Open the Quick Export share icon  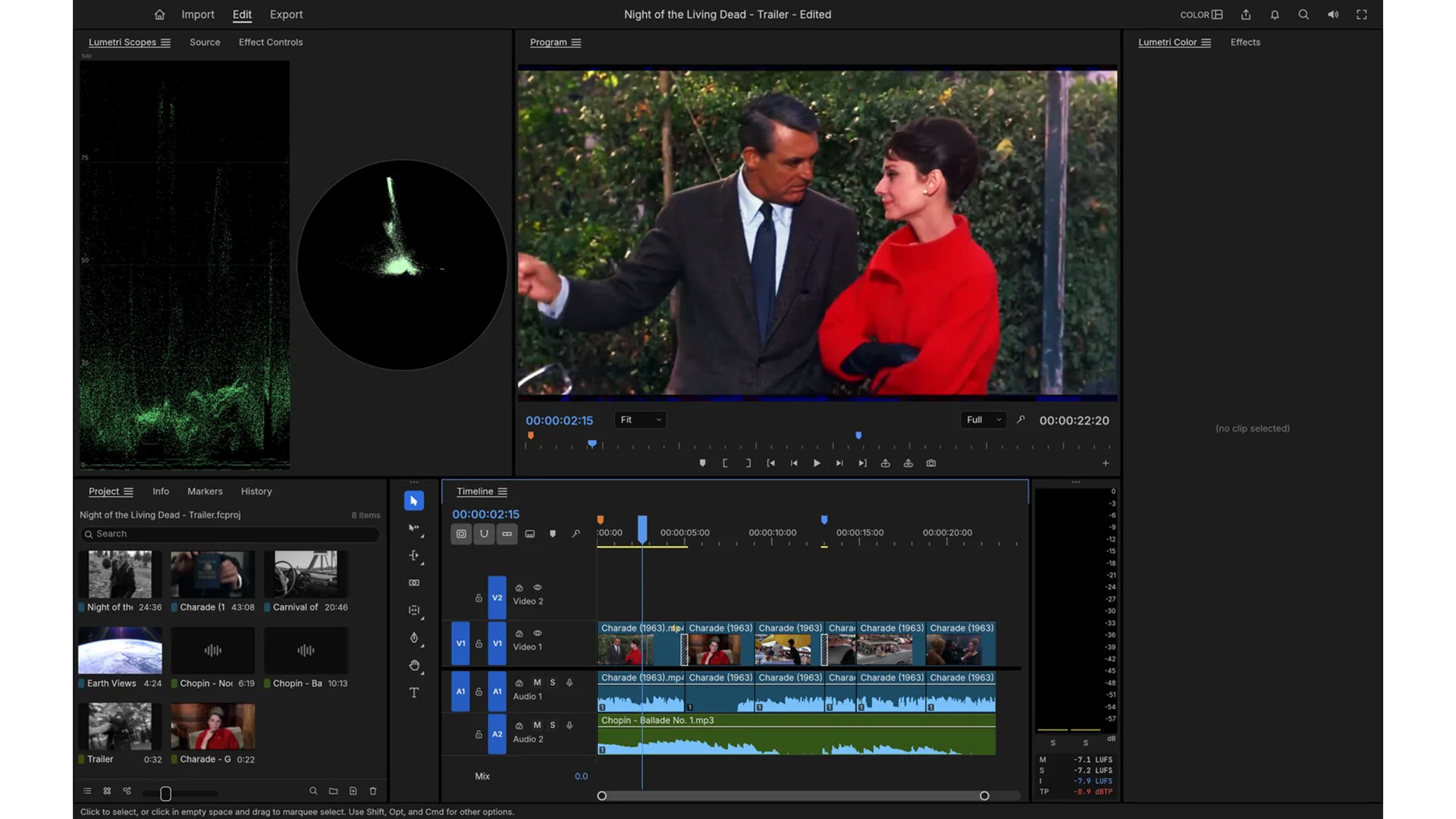tap(1245, 14)
